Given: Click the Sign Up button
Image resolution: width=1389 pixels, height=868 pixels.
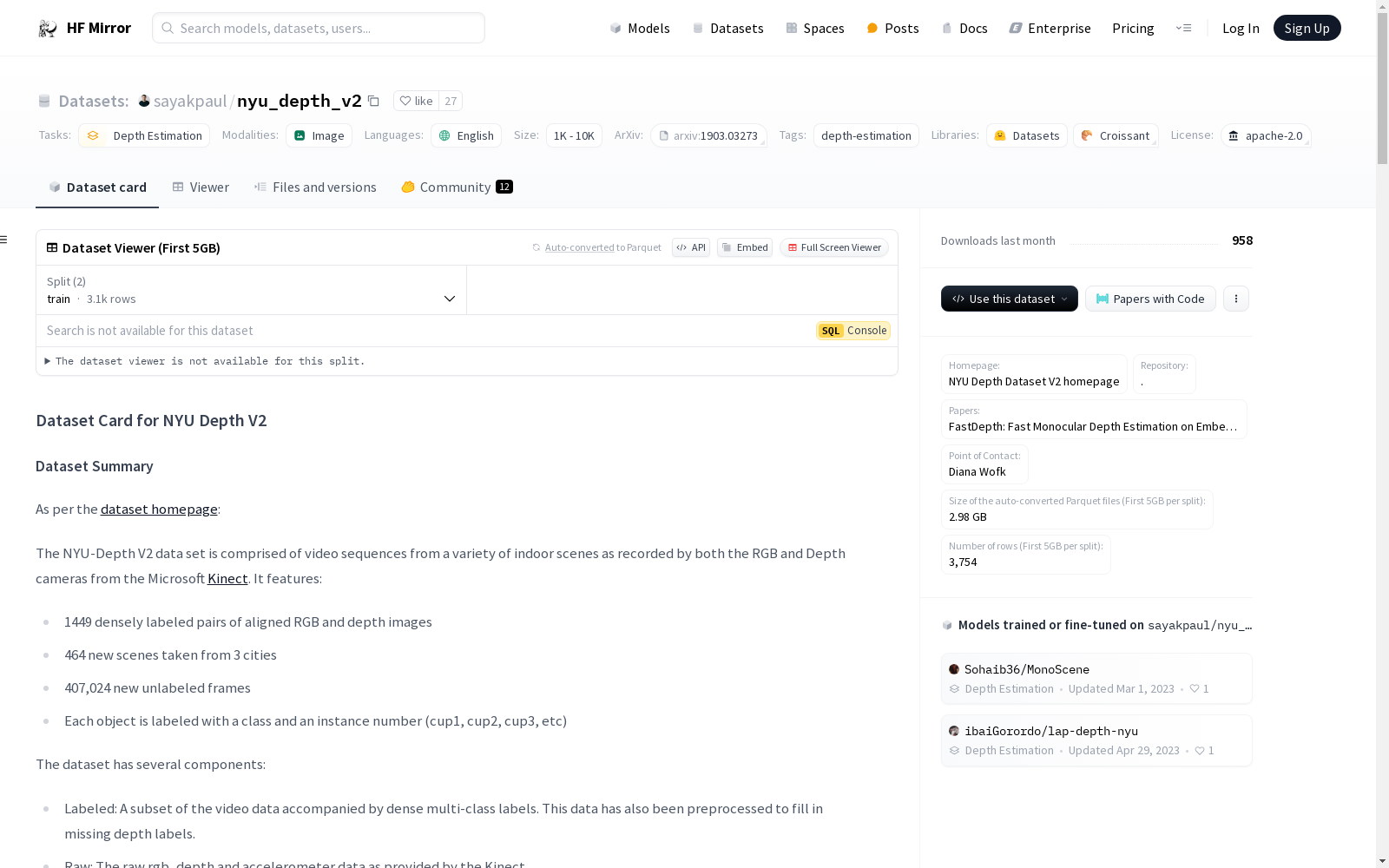Looking at the screenshot, I should coord(1307,29).
